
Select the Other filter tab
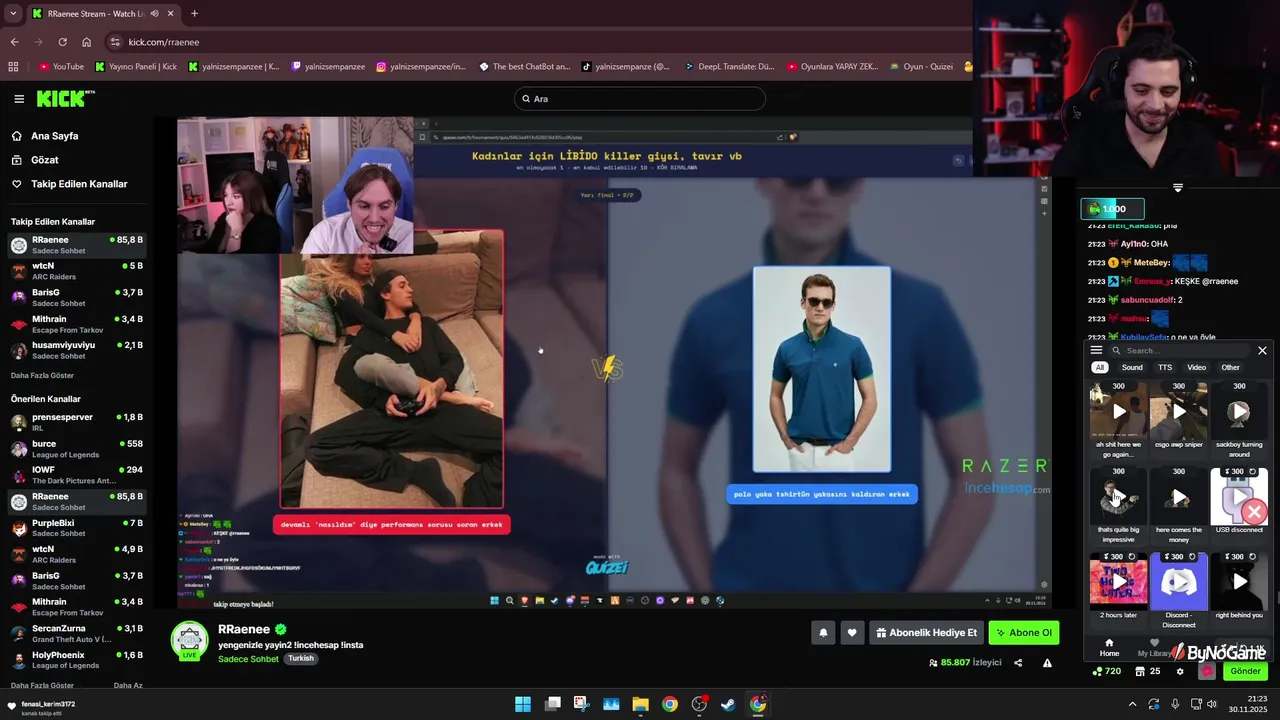point(1230,368)
